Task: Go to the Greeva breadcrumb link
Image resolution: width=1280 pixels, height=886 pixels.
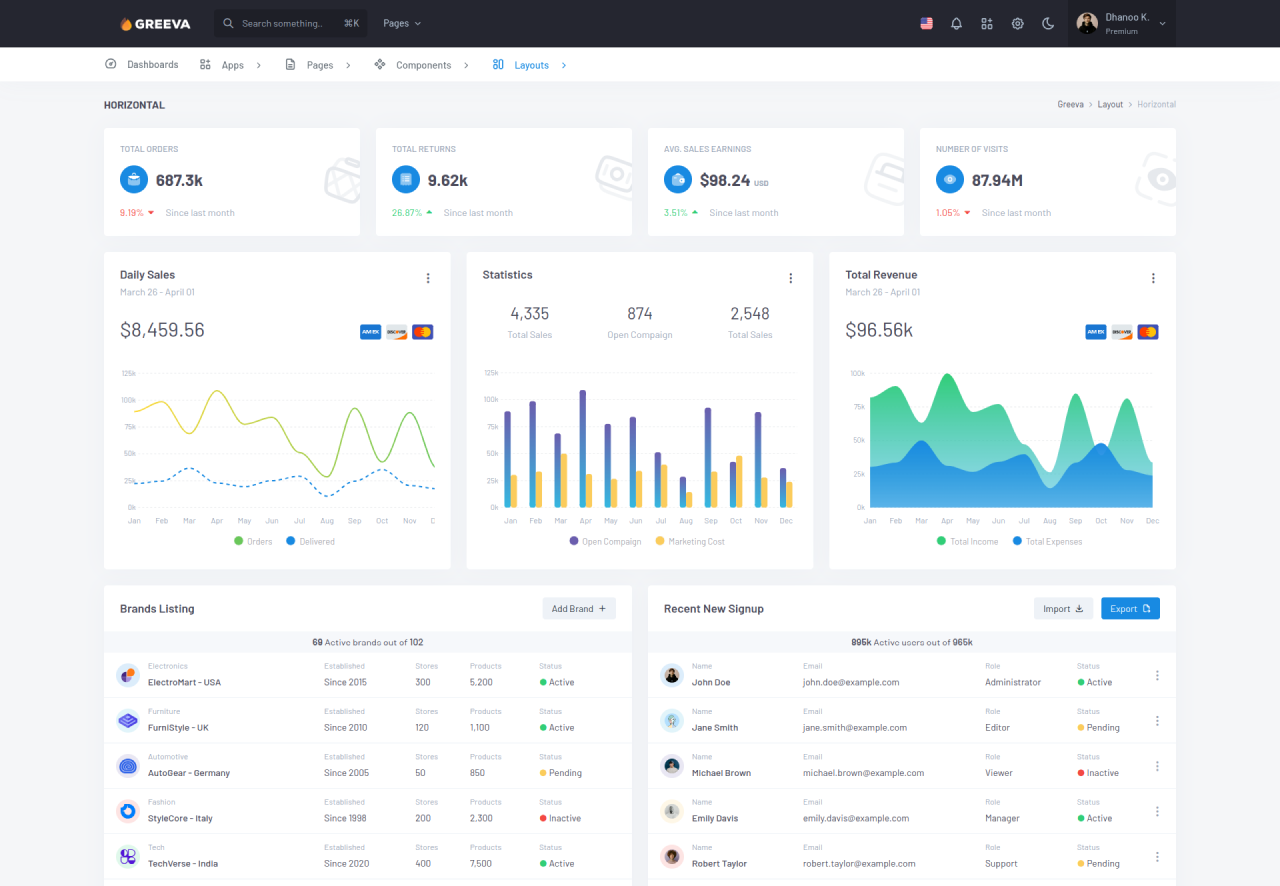Action: click(1070, 104)
